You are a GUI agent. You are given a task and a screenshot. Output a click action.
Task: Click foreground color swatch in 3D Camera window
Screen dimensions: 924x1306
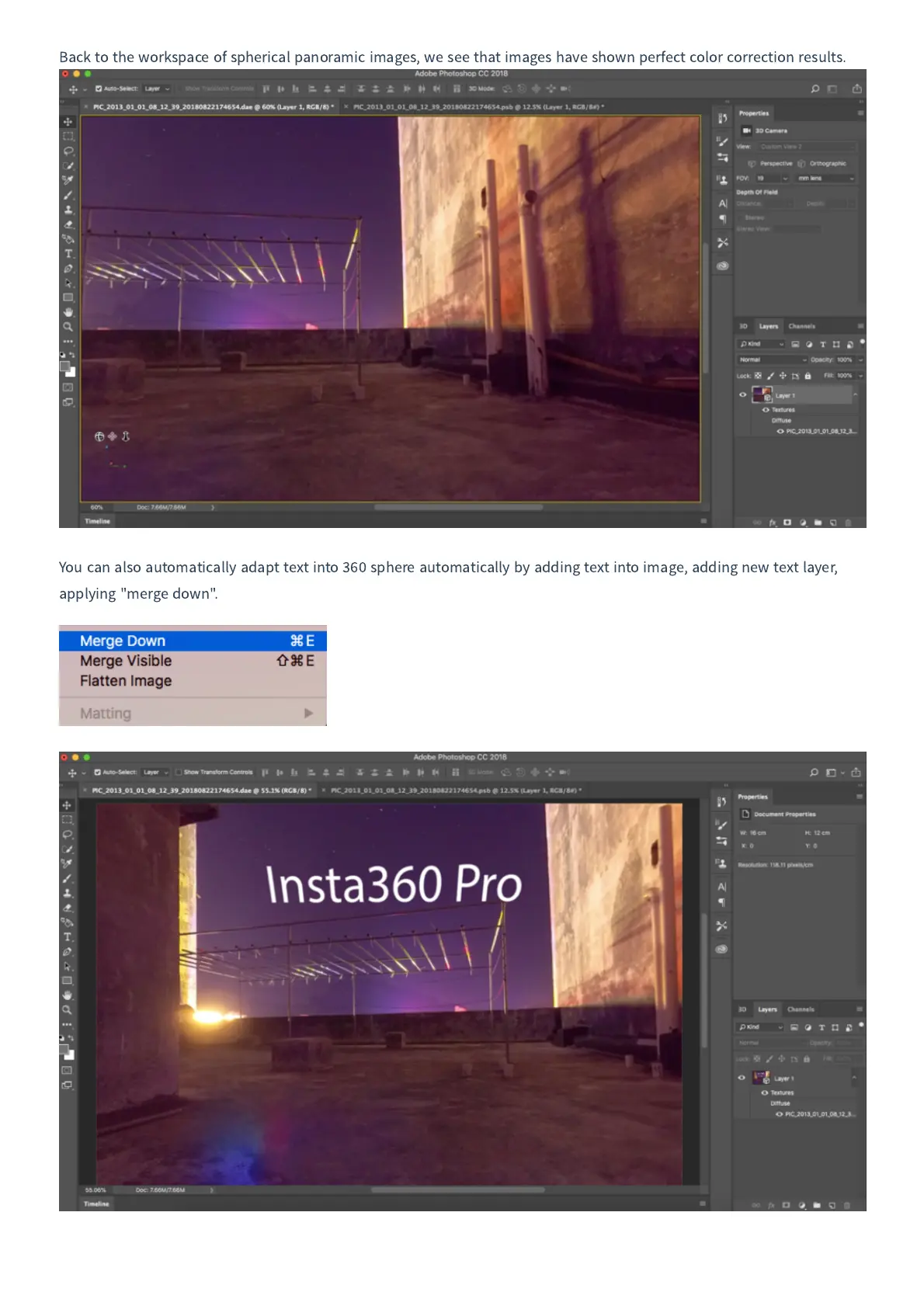[x=65, y=366]
